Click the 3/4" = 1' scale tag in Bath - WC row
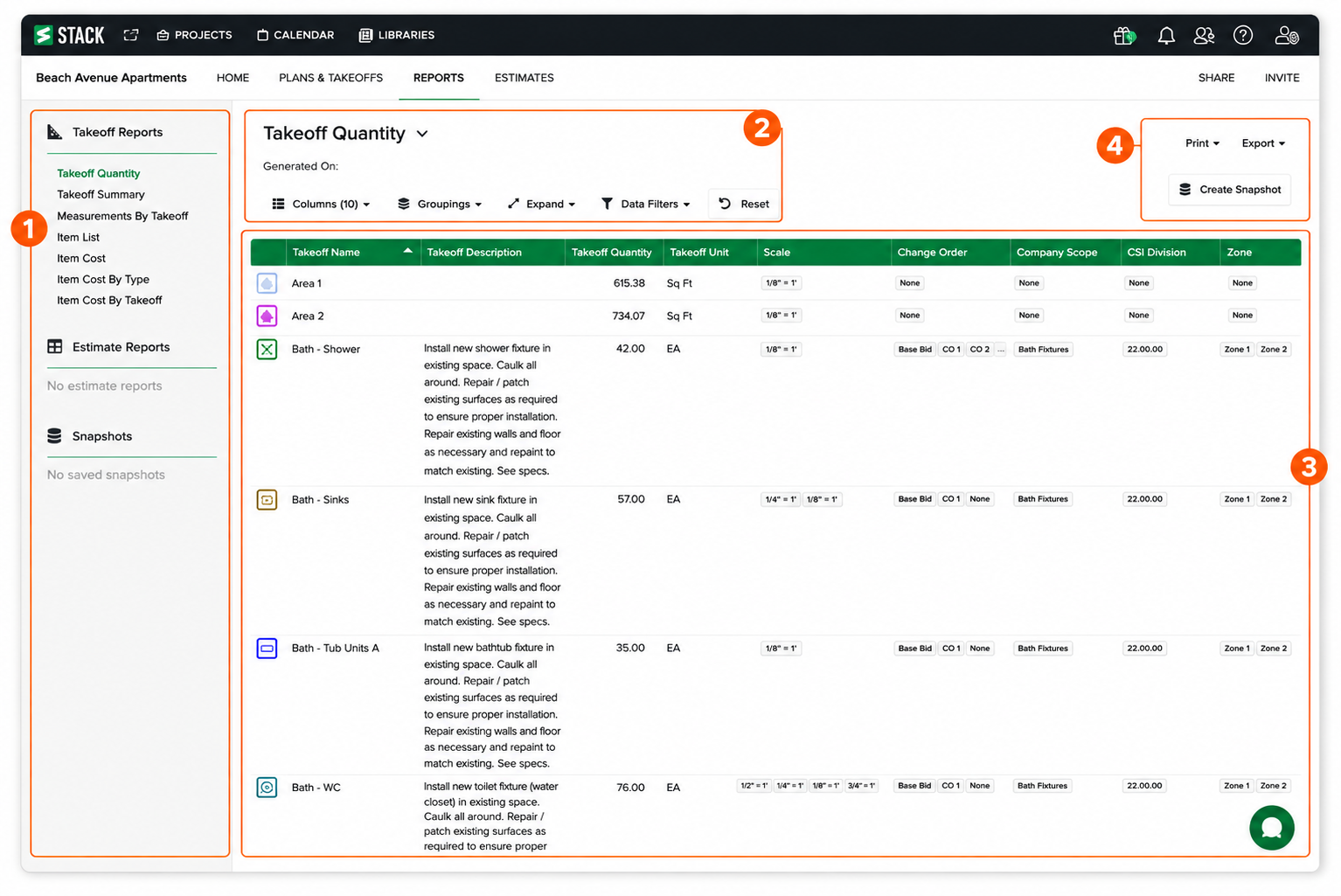This screenshot has height=896, width=1341. (861, 786)
